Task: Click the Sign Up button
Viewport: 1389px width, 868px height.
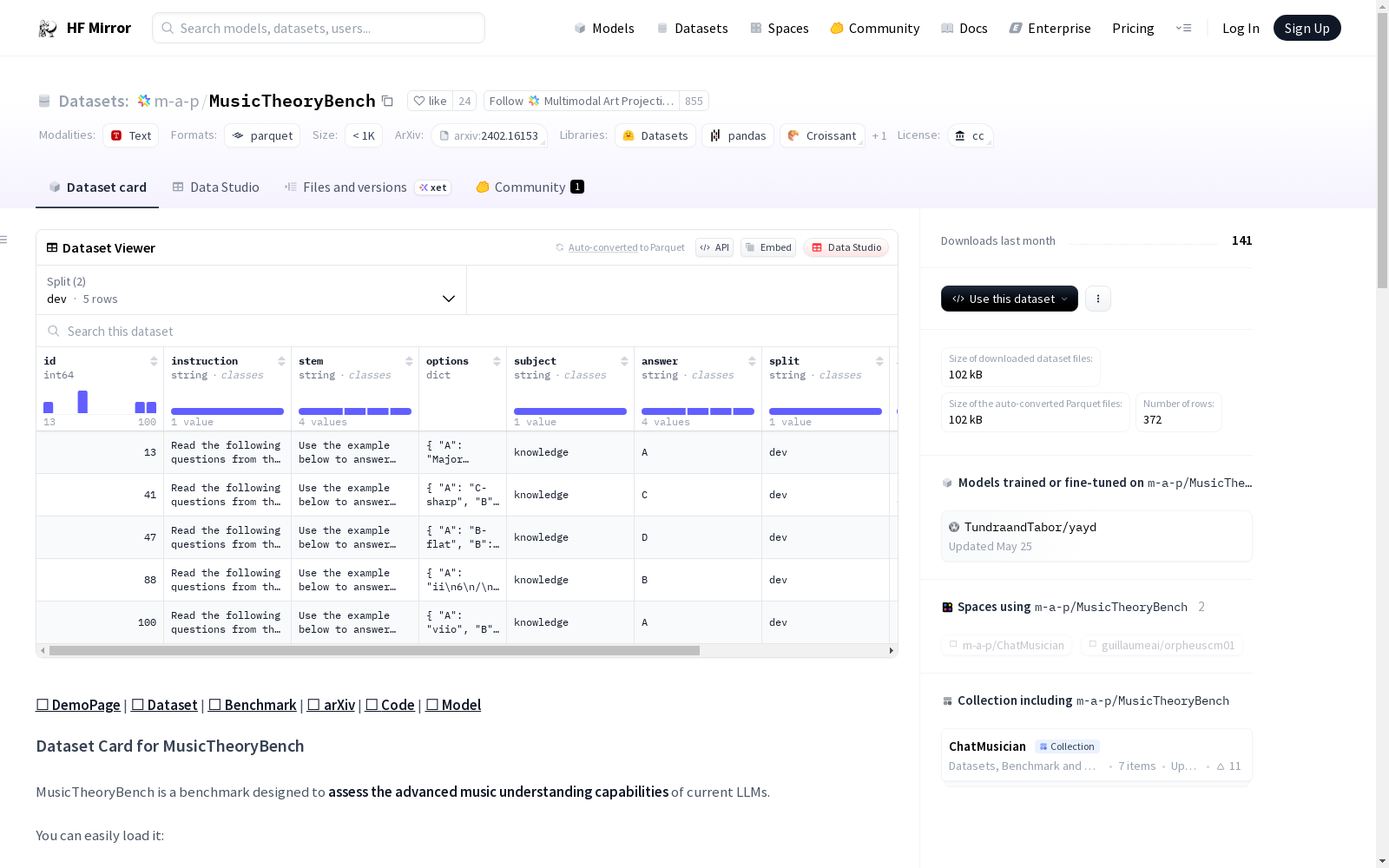Action: 1307,28
